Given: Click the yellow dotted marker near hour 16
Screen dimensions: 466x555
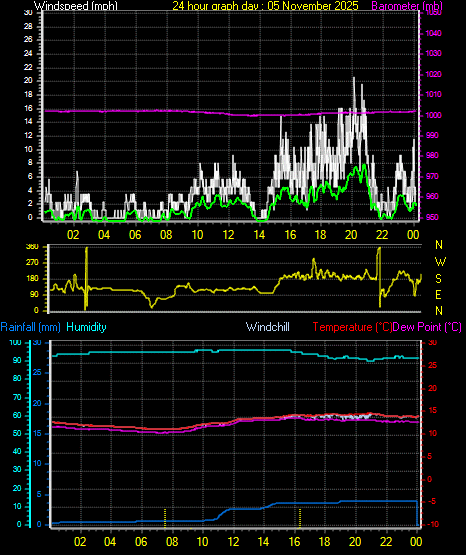Looking at the screenshot, I should coord(300,518).
